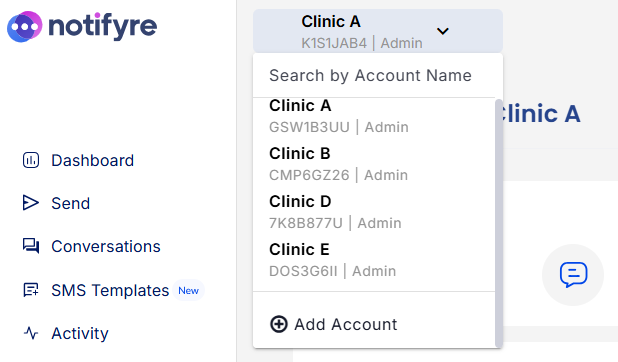
Task: Switch to Clinic D account
Action: [x=374, y=212]
